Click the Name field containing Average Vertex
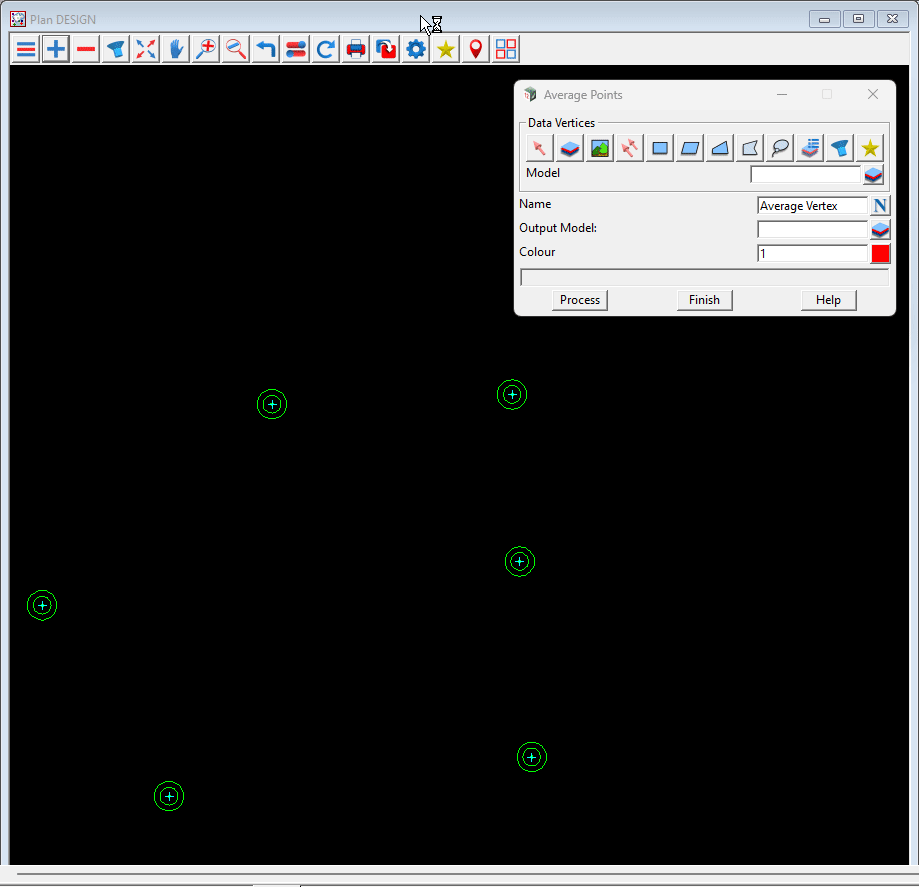Screen dimensions: 919x887 click(812, 206)
